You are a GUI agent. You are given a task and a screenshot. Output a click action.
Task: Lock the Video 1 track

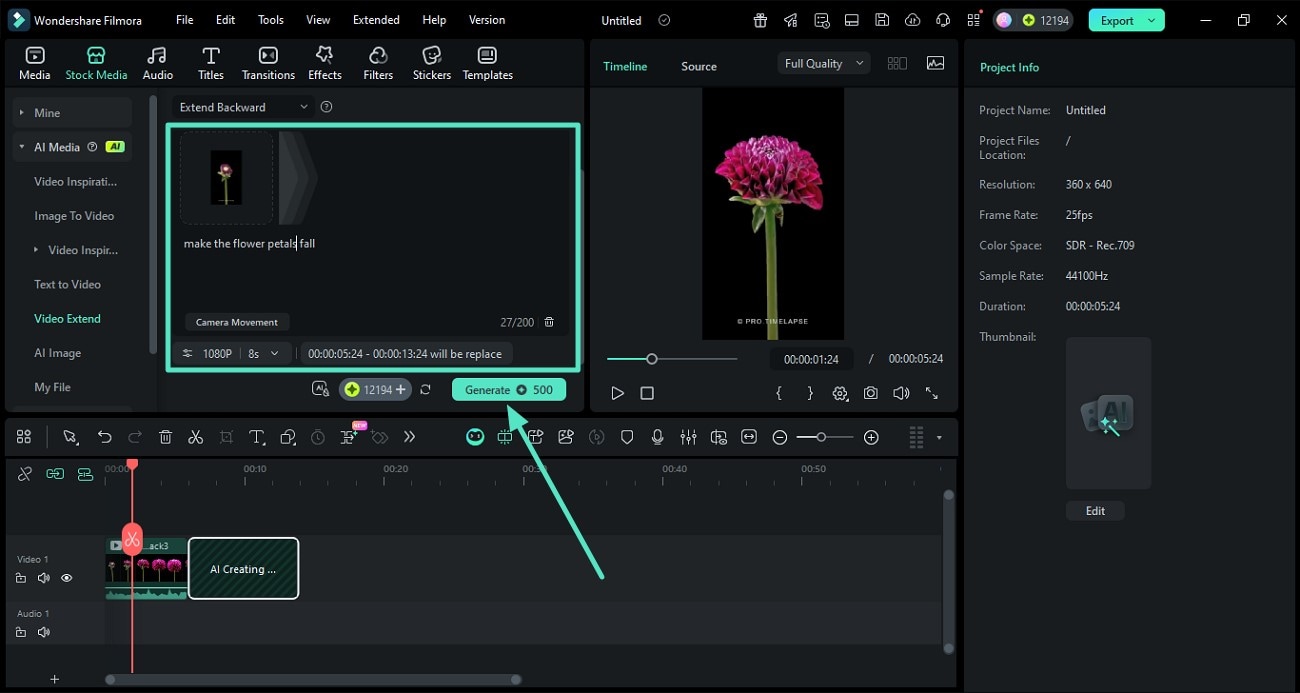click(20, 577)
